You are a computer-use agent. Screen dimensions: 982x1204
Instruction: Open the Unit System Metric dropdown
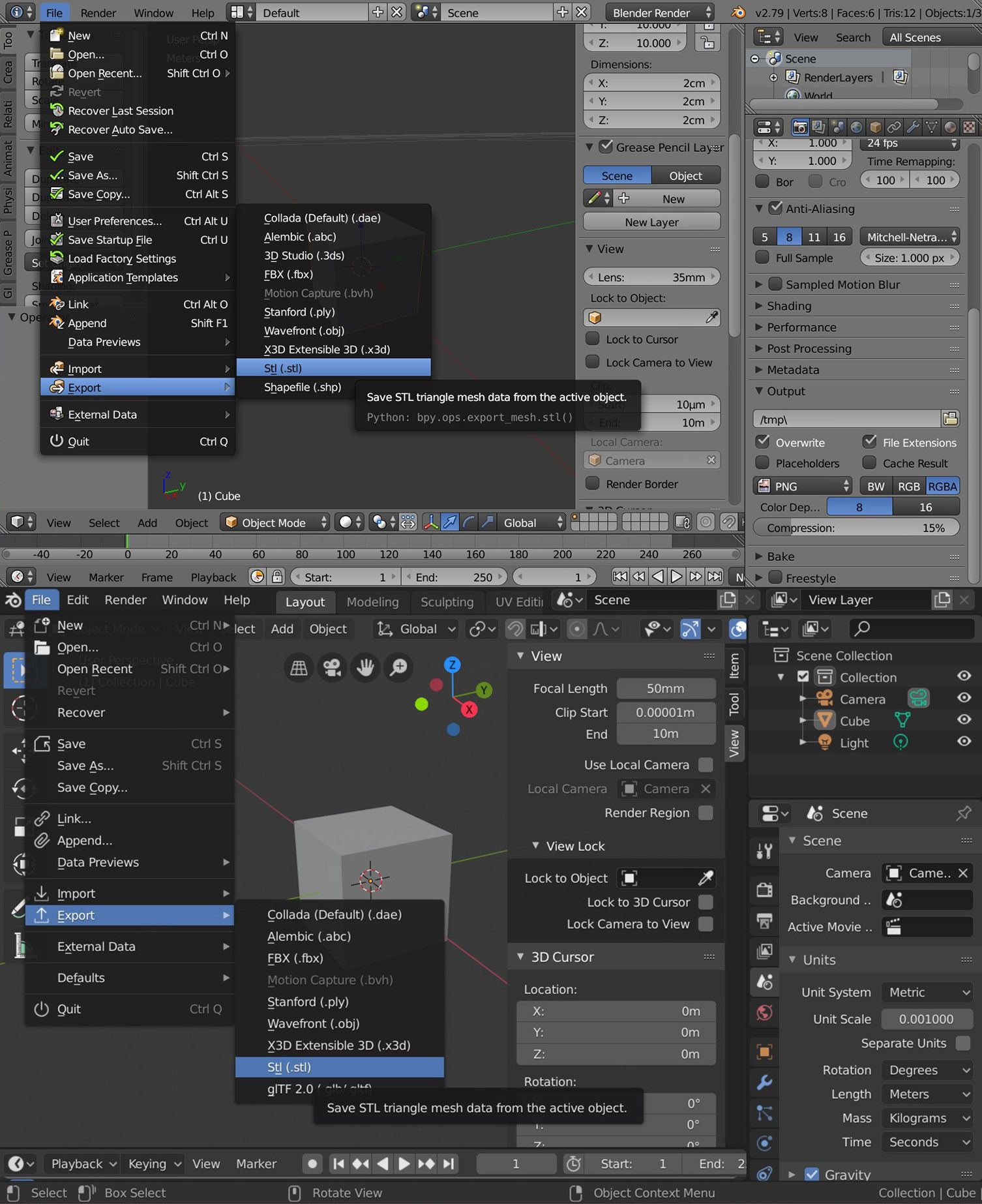click(927, 992)
